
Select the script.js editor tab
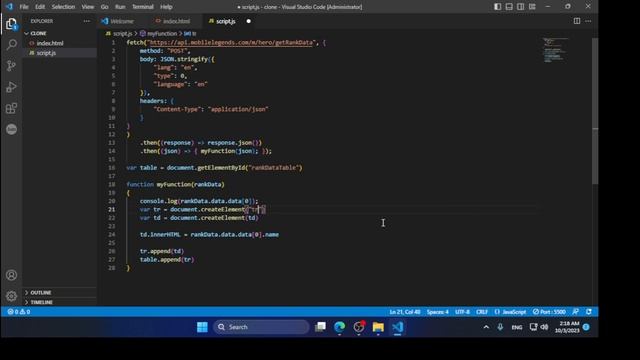click(x=225, y=21)
